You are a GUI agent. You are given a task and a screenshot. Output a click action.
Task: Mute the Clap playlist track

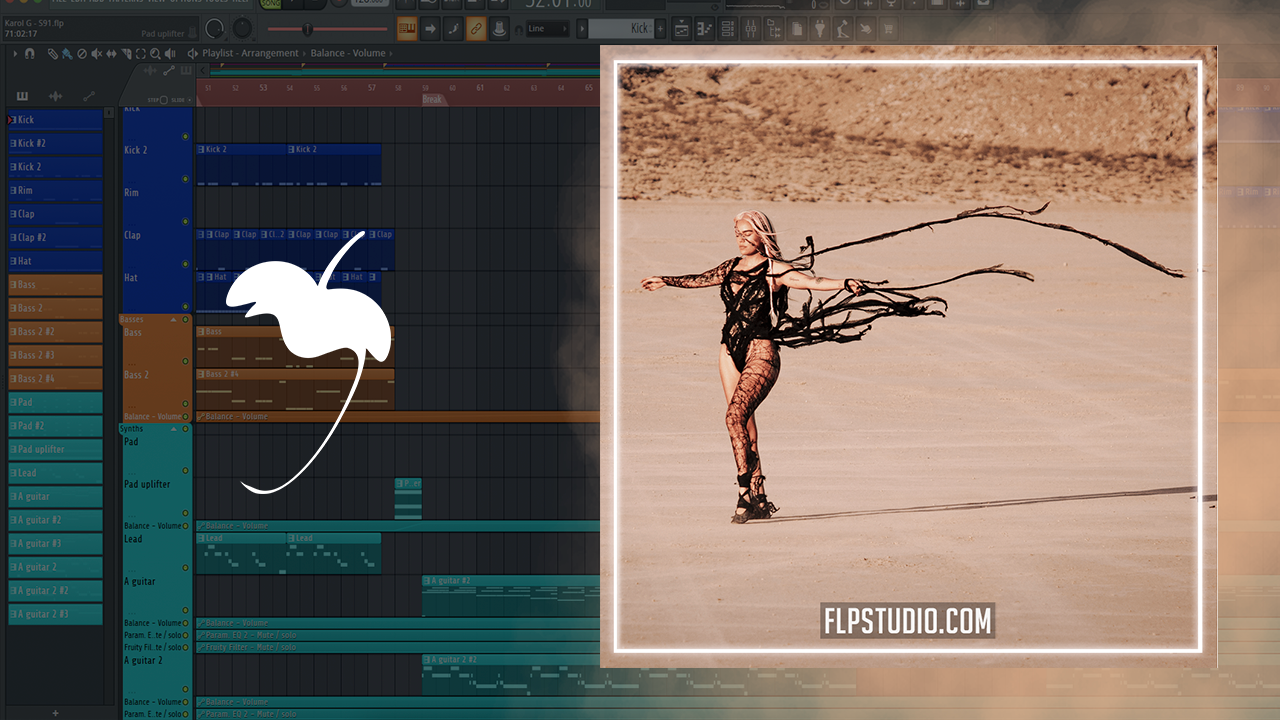(x=185, y=264)
